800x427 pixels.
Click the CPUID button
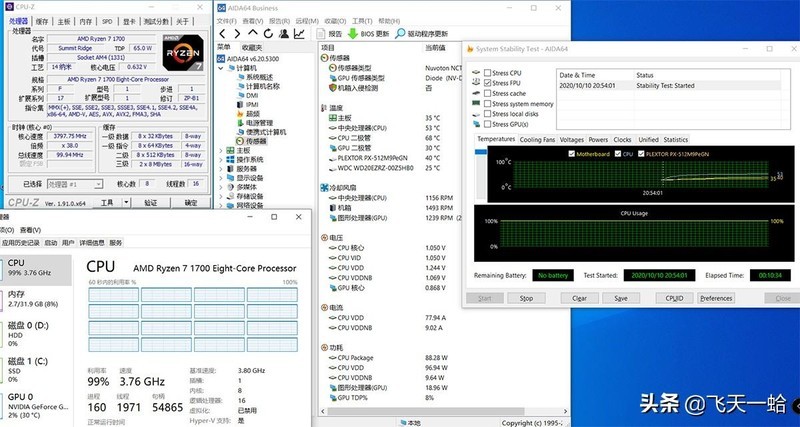(674, 298)
